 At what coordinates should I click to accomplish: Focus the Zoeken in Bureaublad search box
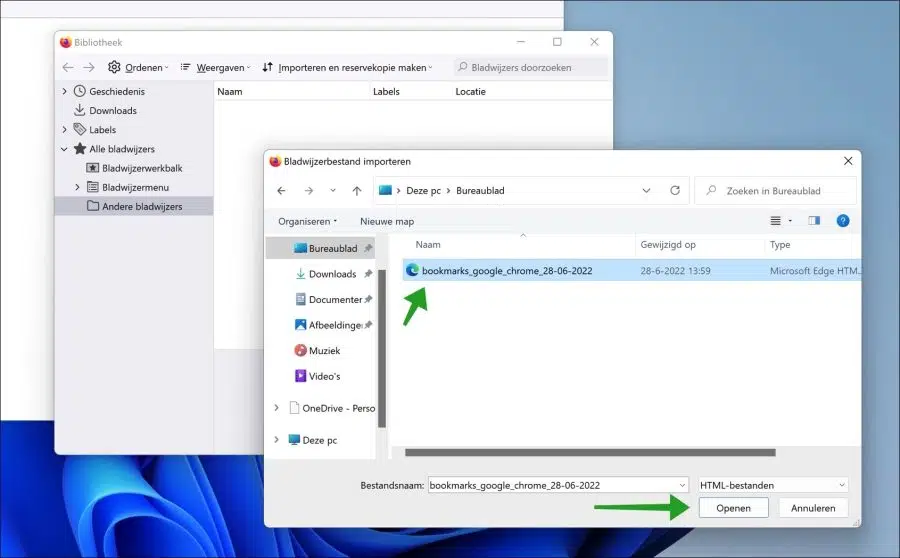pyautogui.click(x=775, y=191)
